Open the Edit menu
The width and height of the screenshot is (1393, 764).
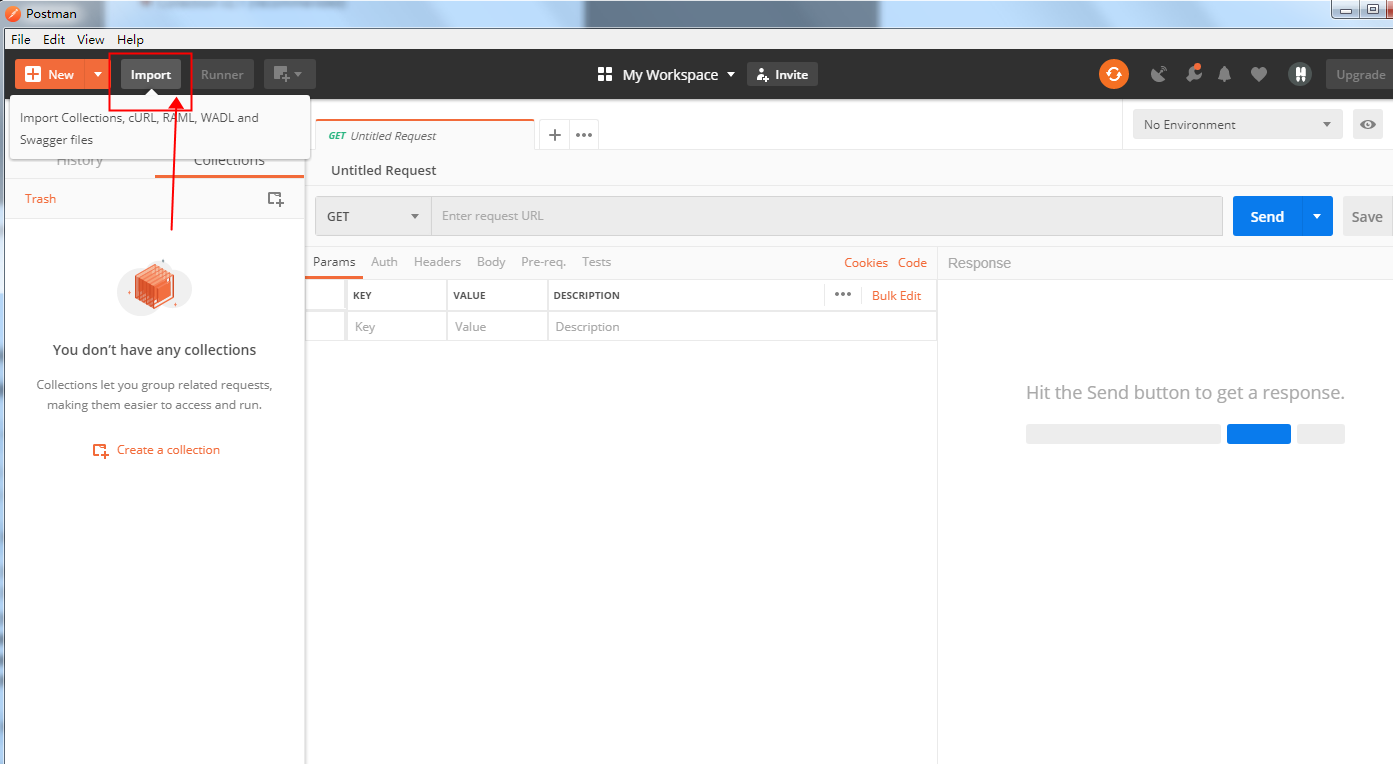(54, 40)
